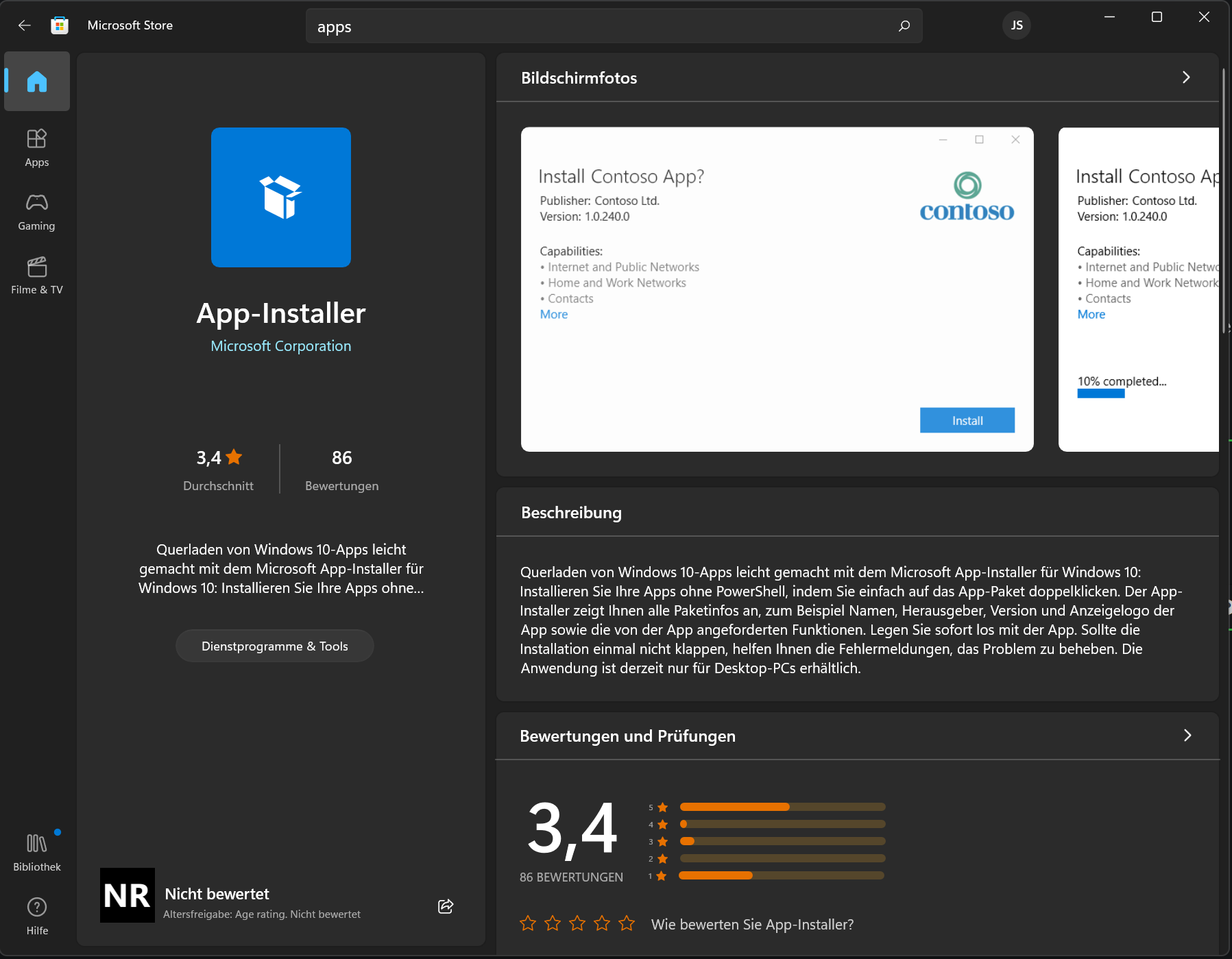The height and width of the screenshot is (959, 1232).
Task: Click the 1-star rating bar
Action: click(x=782, y=875)
